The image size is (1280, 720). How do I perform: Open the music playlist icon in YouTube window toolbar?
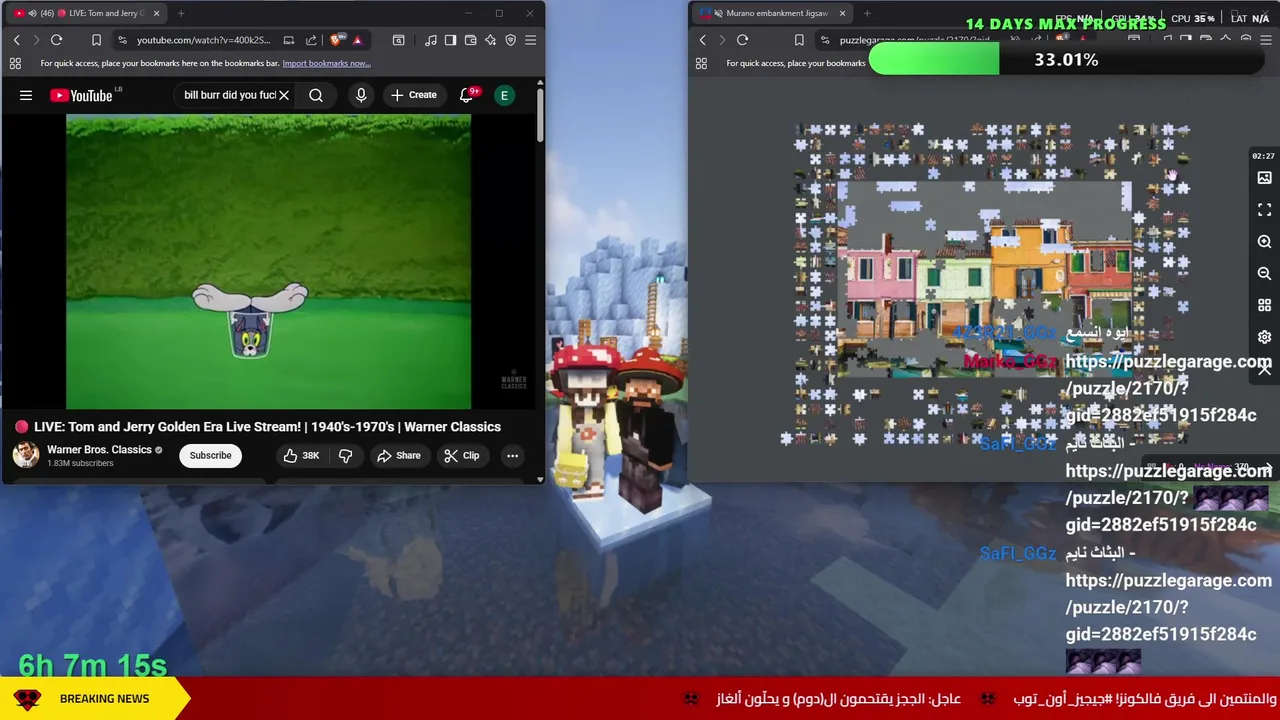(x=430, y=40)
